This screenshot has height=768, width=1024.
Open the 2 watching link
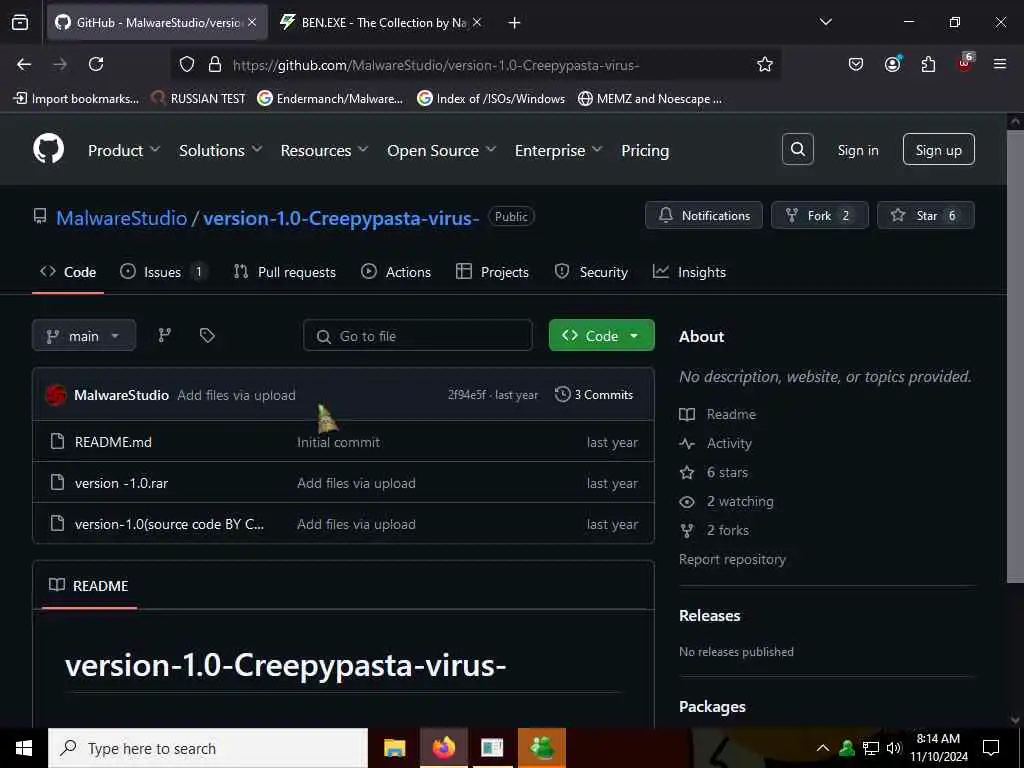pos(740,501)
